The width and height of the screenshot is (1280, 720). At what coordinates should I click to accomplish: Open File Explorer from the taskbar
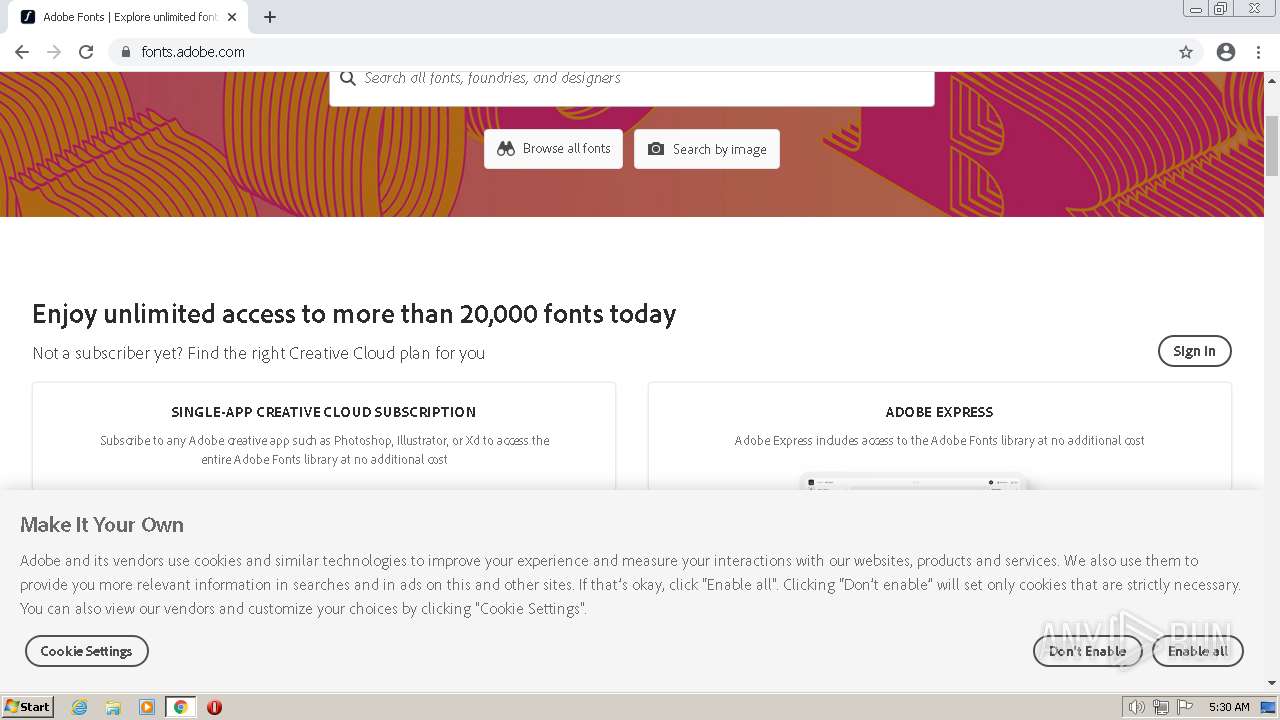pos(113,707)
